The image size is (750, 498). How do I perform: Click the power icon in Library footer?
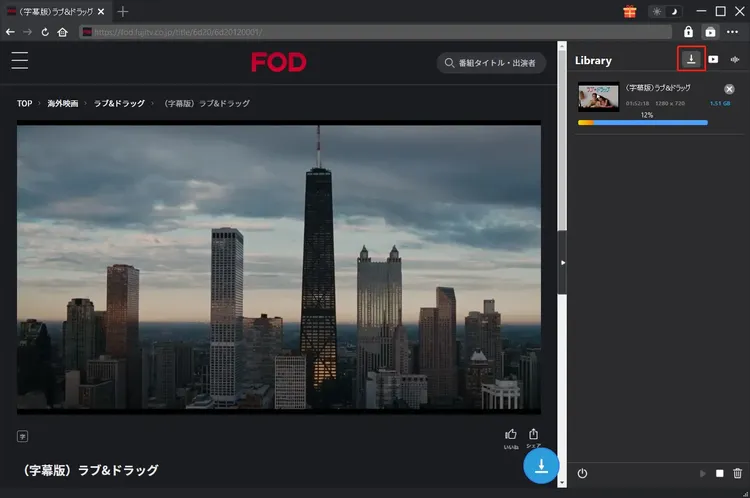pyautogui.click(x=582, y=474)
